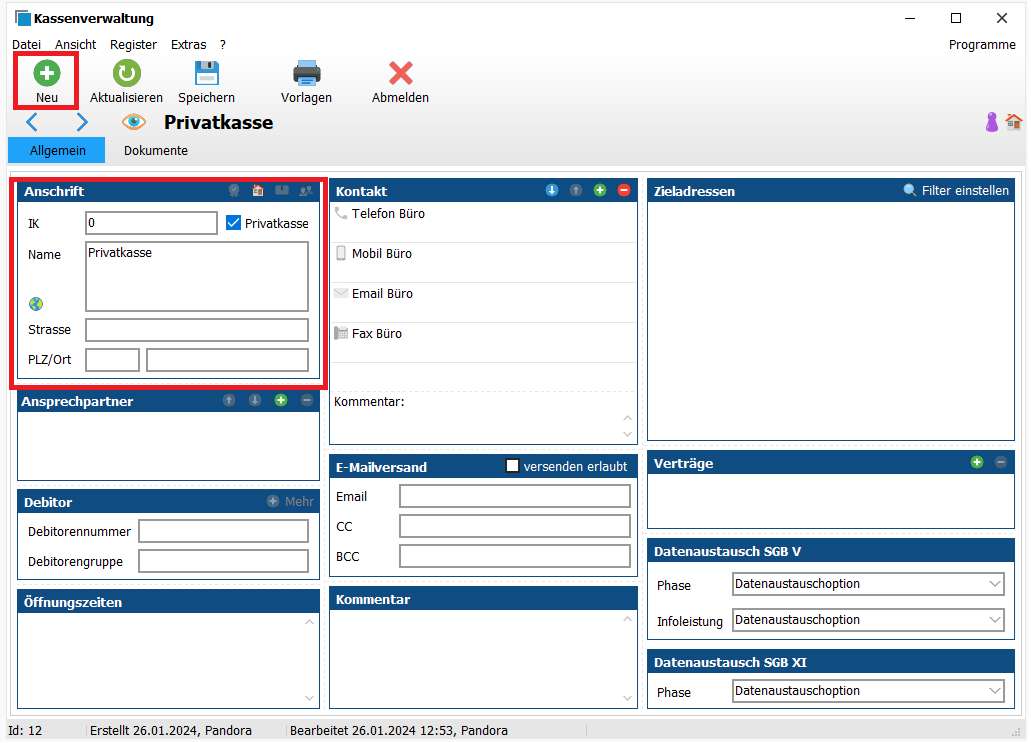Click the house icon in Anschrift header
The width and height of the screenshot is (1031, 743).
(258, 191)
